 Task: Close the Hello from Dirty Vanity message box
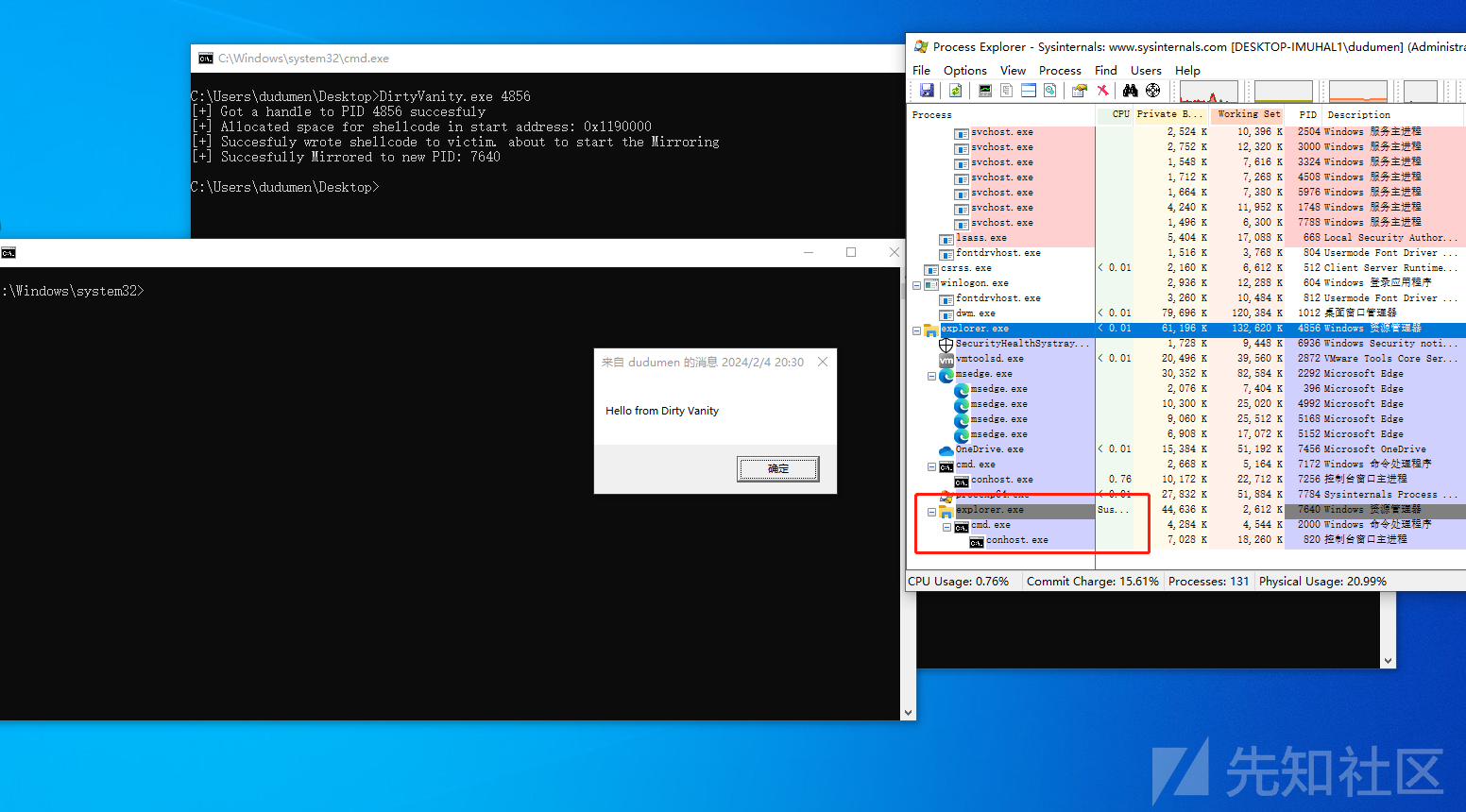(x=823, y=362)
